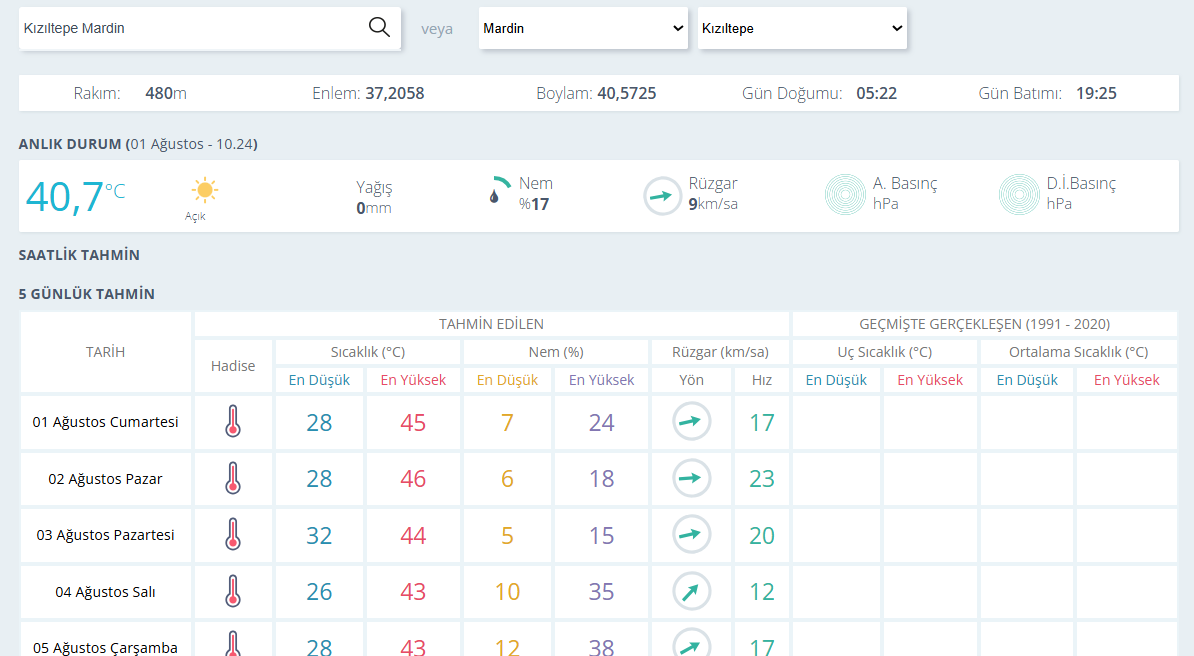Click the current wind direction arrow icon

tap(662, 196)
